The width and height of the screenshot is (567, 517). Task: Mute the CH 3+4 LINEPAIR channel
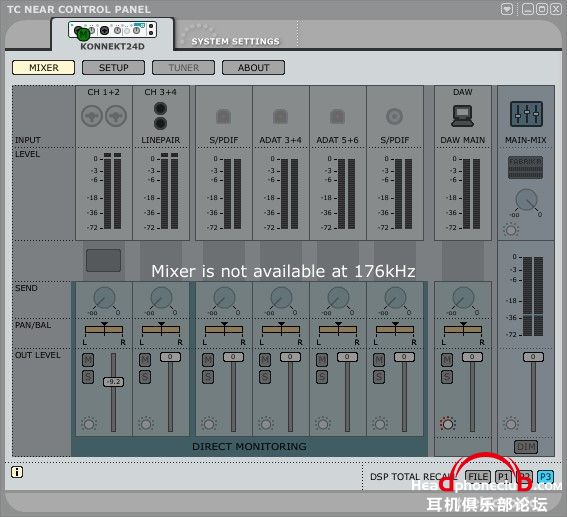point(145,360)
